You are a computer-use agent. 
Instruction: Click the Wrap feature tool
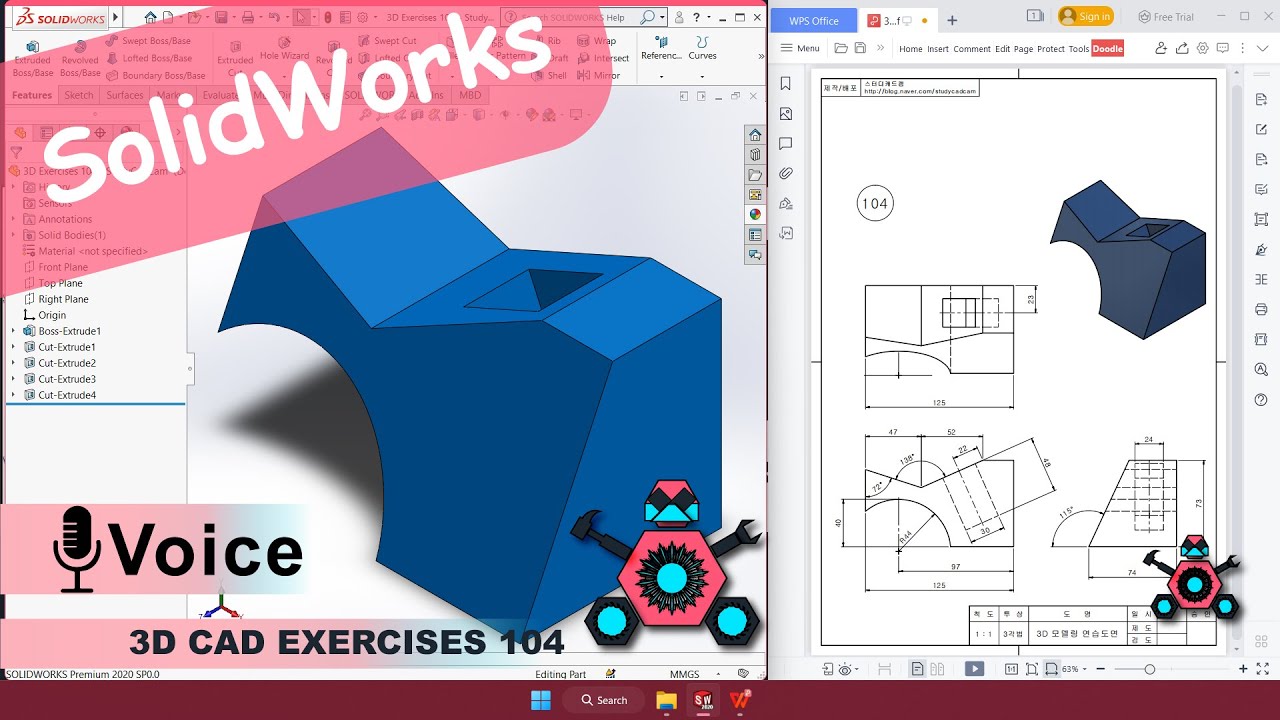coord(596,41)
